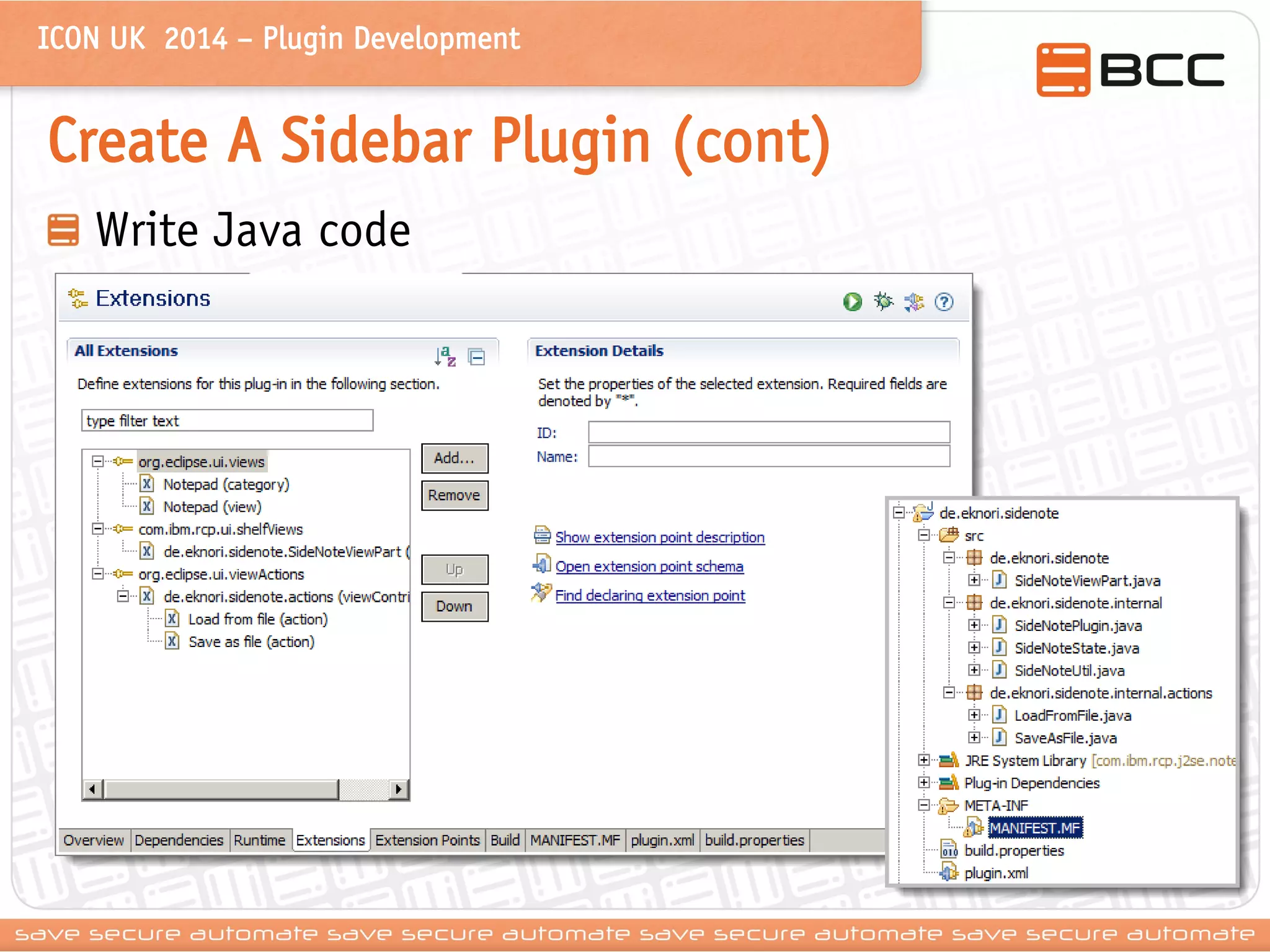This screenshot has height=952, width=1270.
Task: Switch to the Dependencies tab
Action: click(x=179, y=840)
